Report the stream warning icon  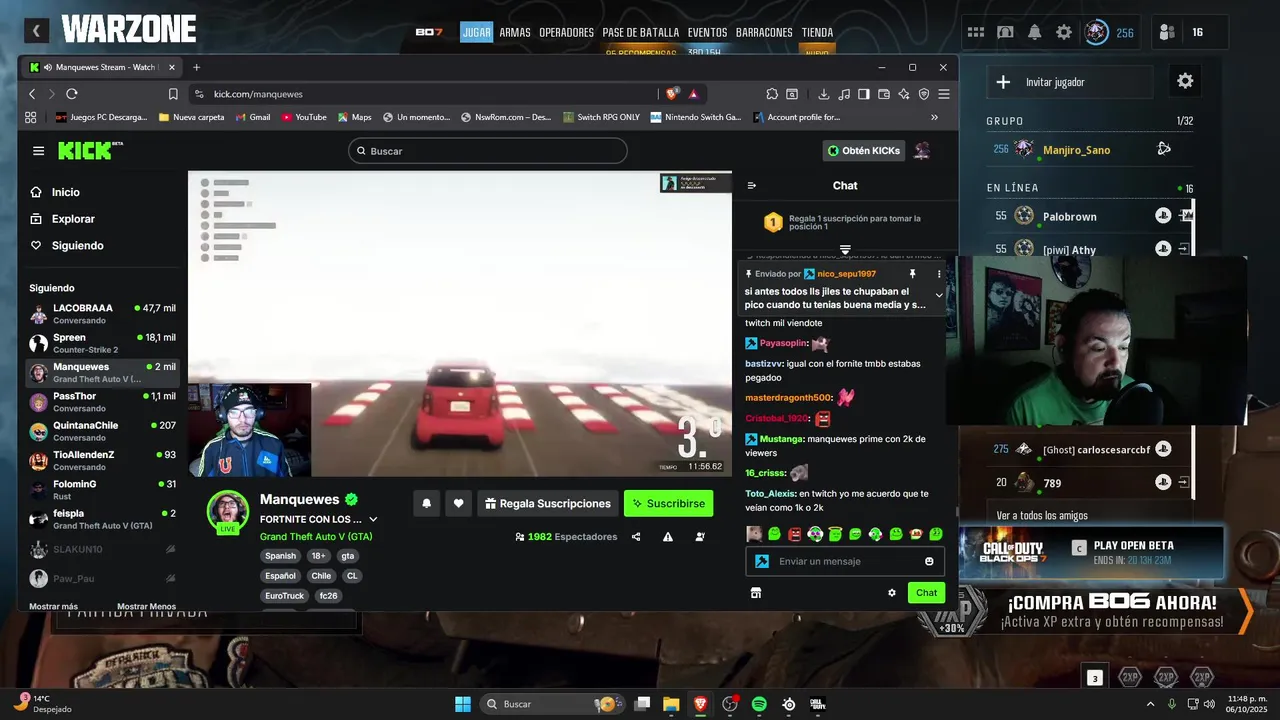668,537
